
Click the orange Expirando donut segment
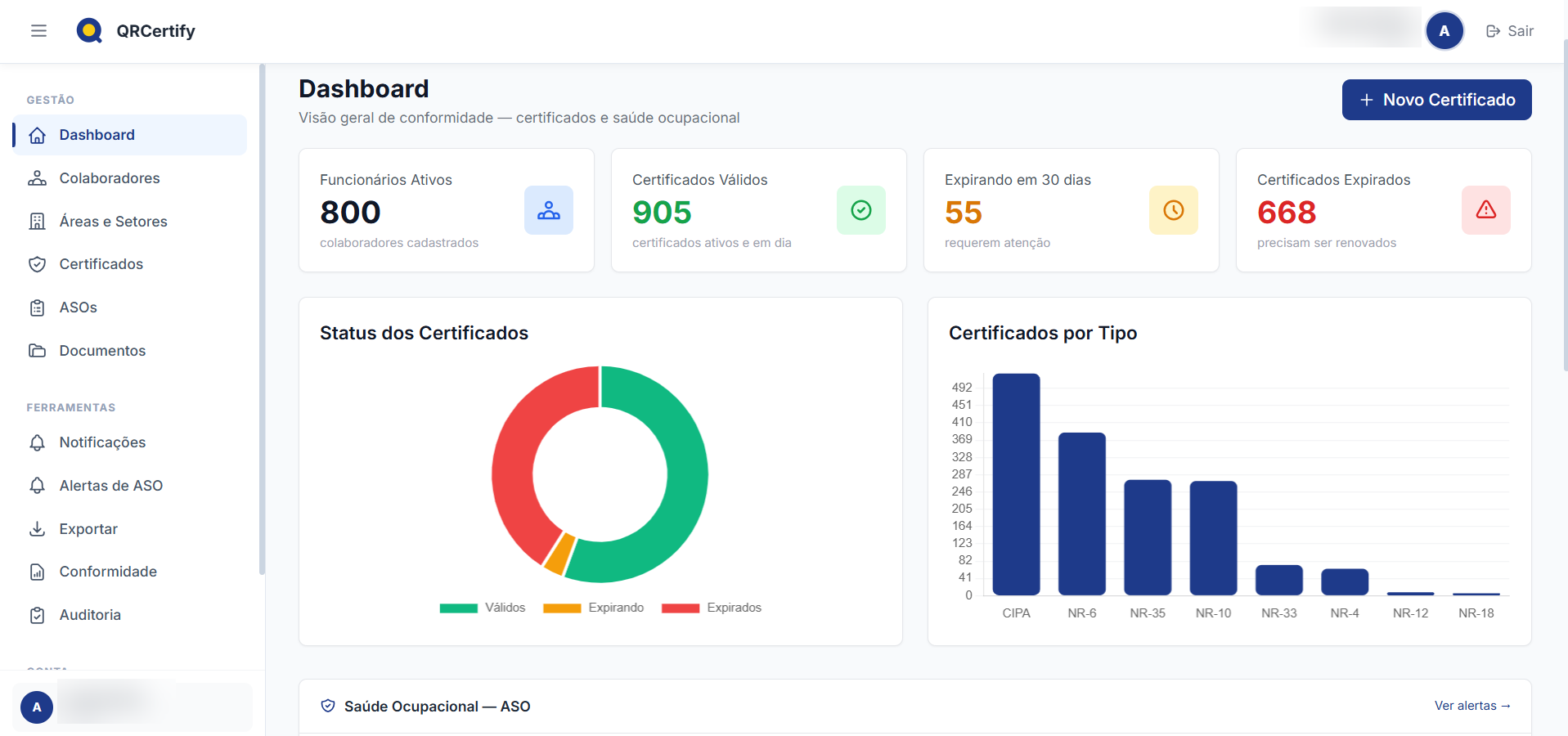click(559, 554)
